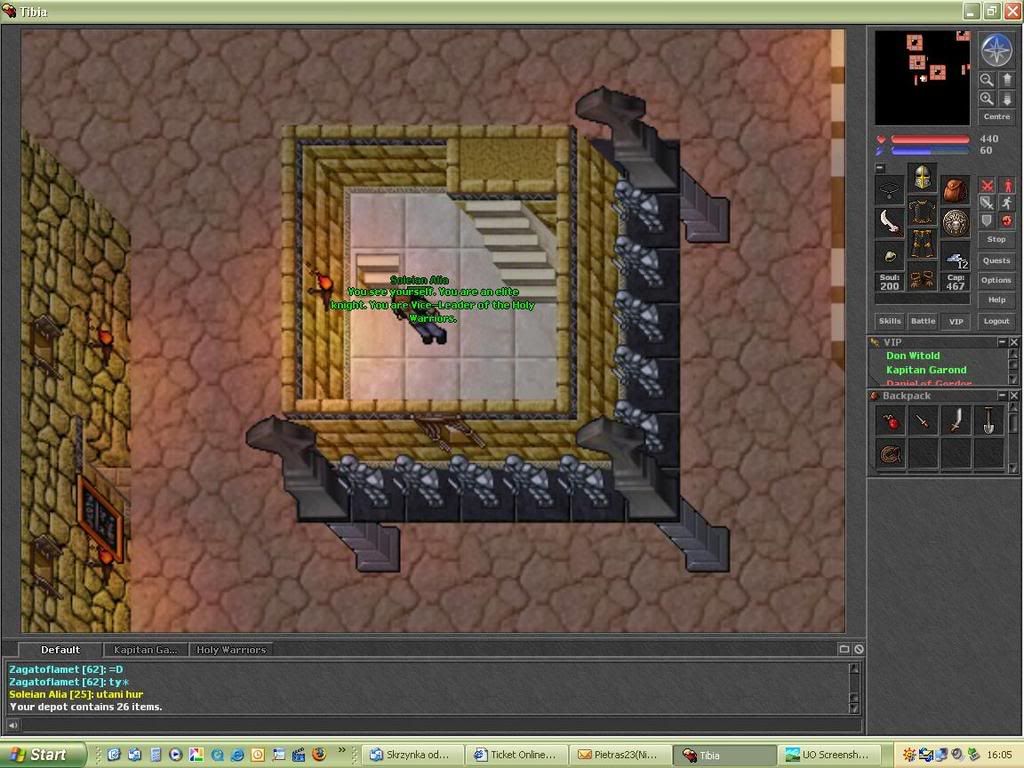The width and height of the screenshot is (1024, 768).
Task: Click the minimap view
Action: point(922,78)
